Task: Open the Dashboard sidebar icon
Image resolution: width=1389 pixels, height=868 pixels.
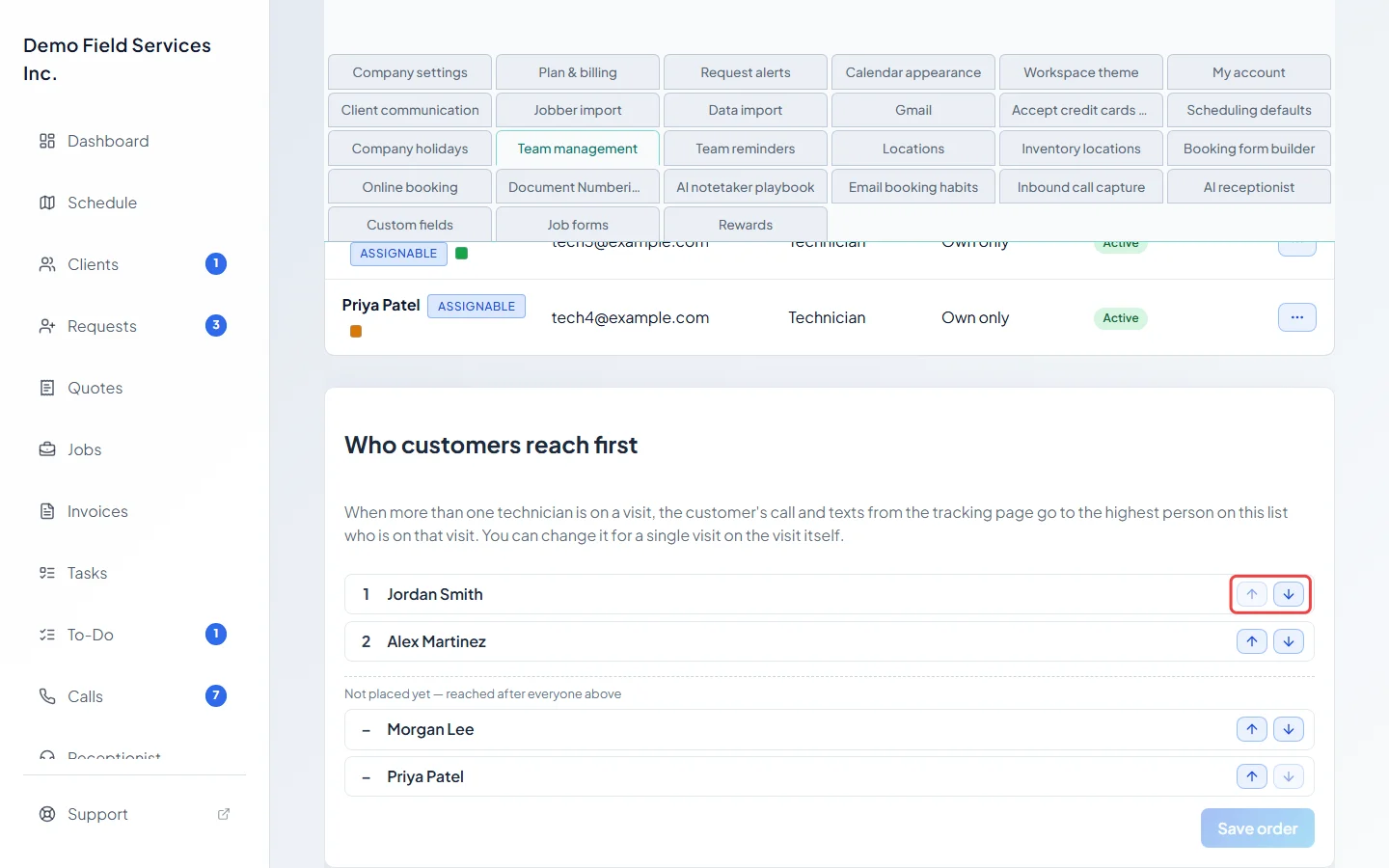Action: click(47, 141)
